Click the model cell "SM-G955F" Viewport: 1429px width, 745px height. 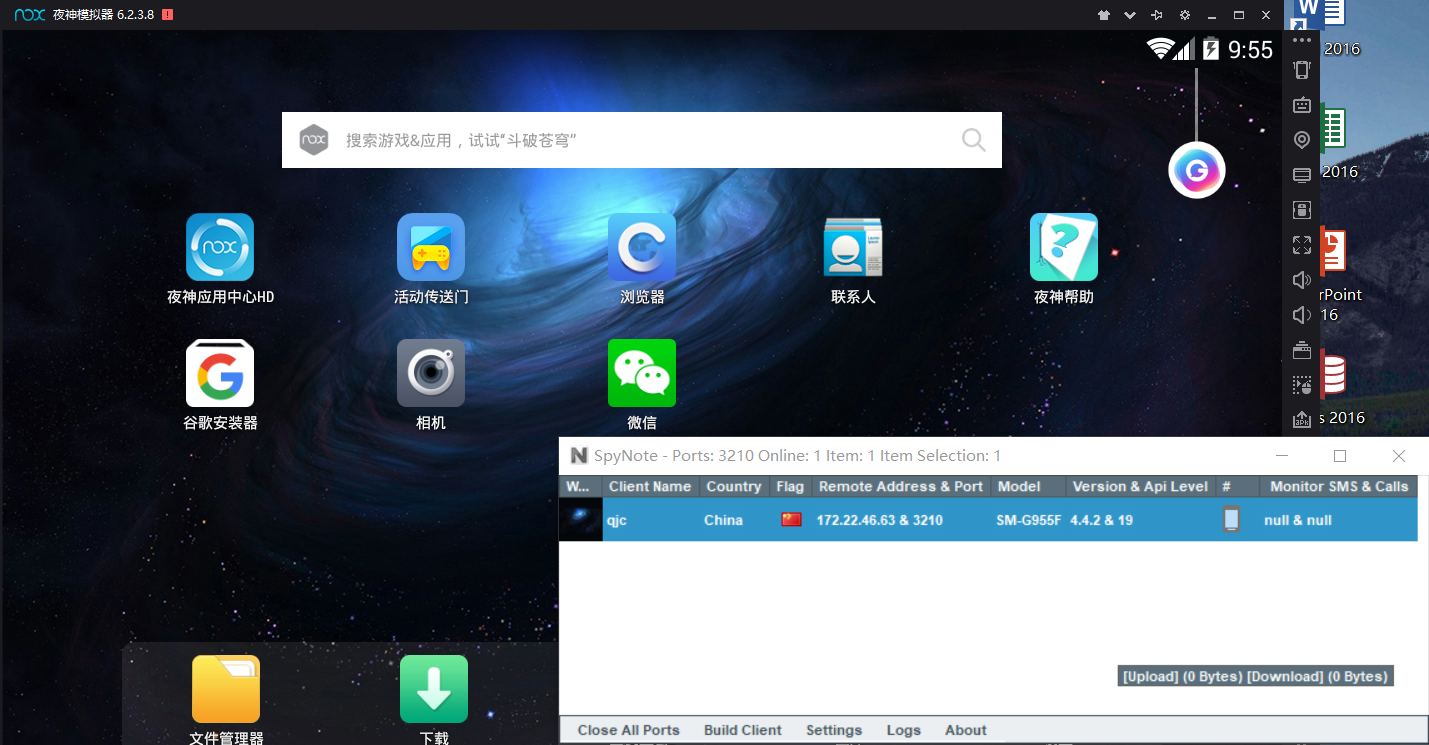(1029, 520)
